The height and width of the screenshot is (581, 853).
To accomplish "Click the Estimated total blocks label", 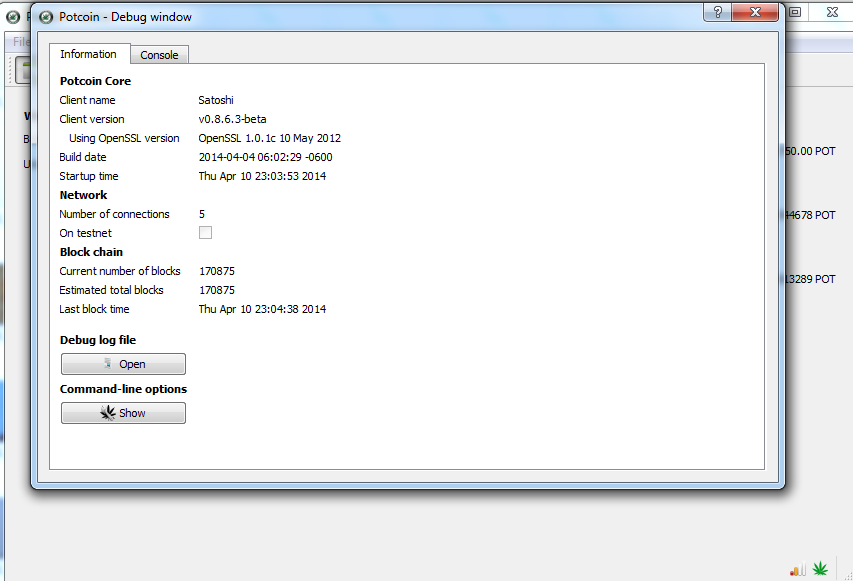I will pyautogui.click(x=112, y=290).
